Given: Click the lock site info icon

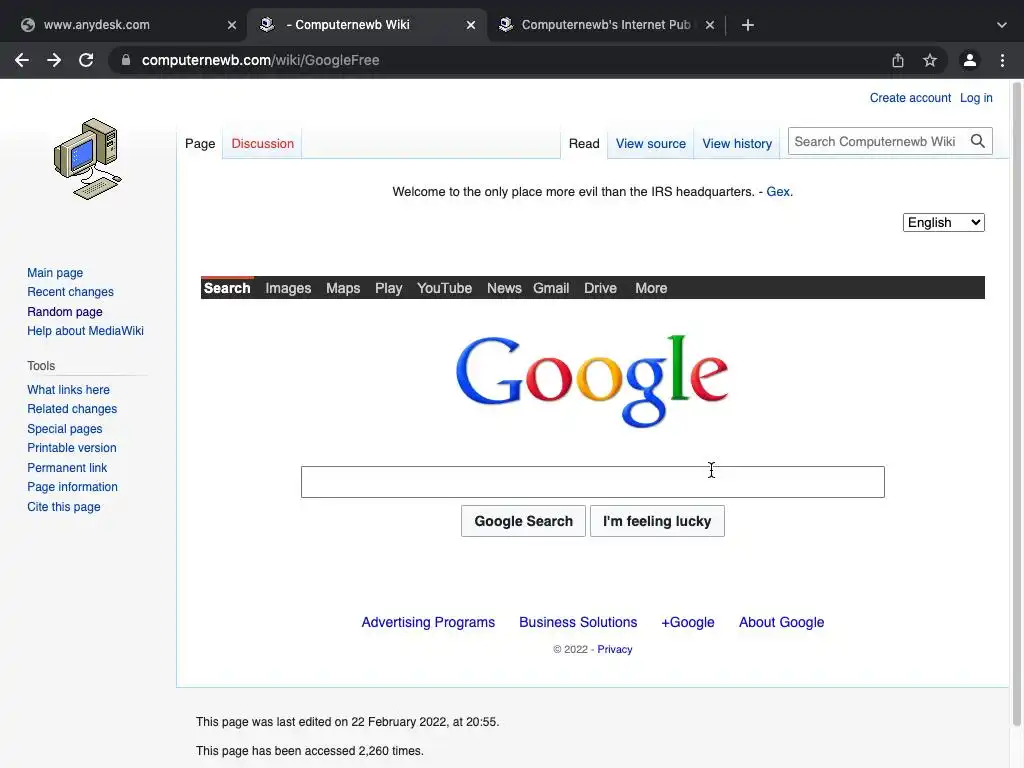Looking at the screenshot, I should coord(126,60).
